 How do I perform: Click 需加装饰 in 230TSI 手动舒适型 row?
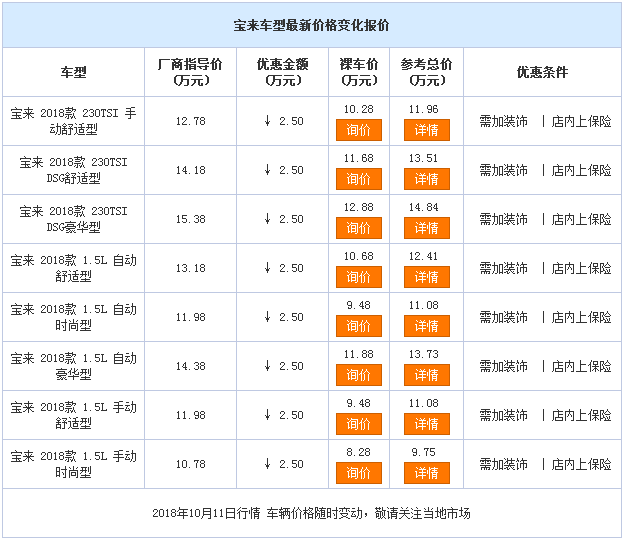(x=503, y=121)
